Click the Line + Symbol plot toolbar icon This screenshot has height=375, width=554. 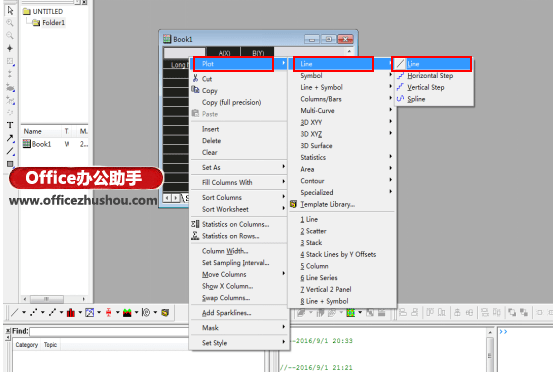tap(52, 312)
